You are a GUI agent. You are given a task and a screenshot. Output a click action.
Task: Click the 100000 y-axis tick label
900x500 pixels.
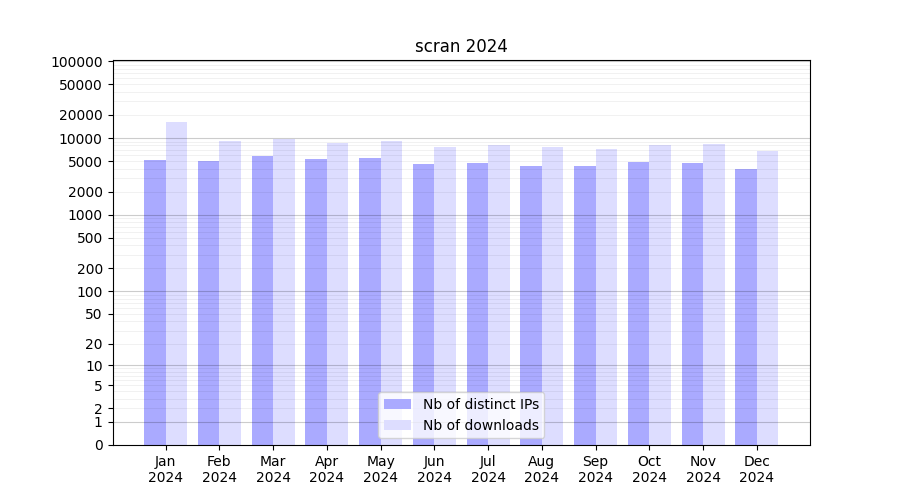click(77, 62)
